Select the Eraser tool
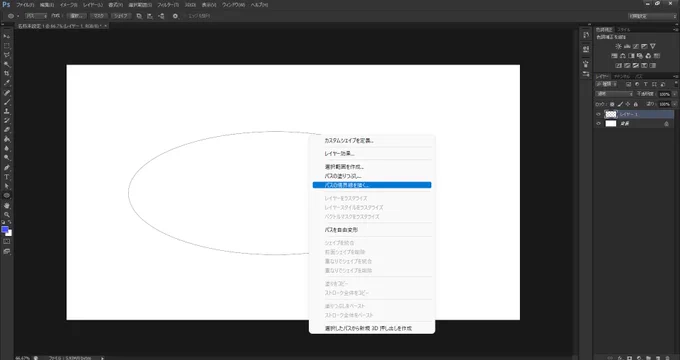Image resolution: width=680 pixels, height=360 pixels. pos(7,130)
